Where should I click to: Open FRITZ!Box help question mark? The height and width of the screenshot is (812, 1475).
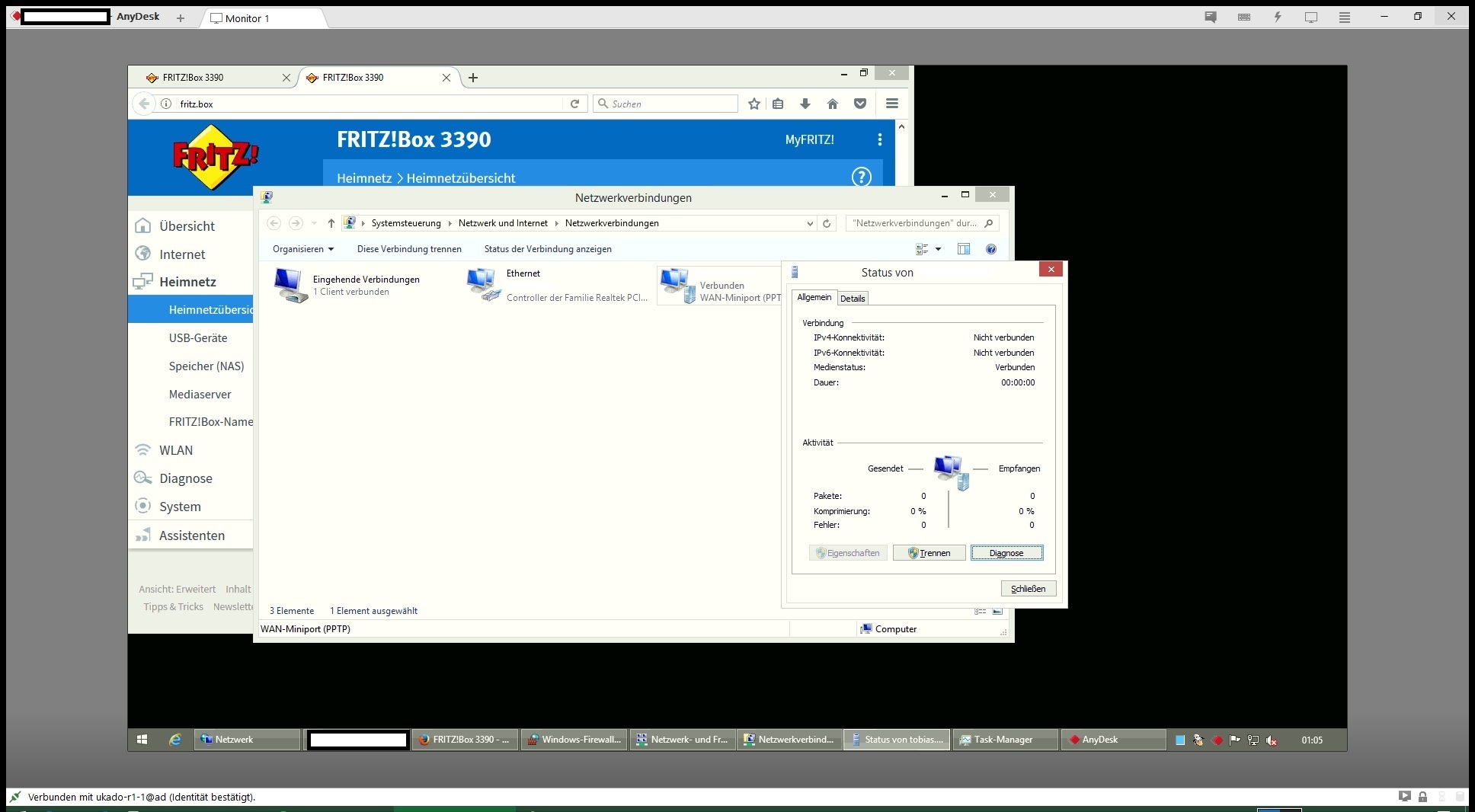click(x=861, y=177)
